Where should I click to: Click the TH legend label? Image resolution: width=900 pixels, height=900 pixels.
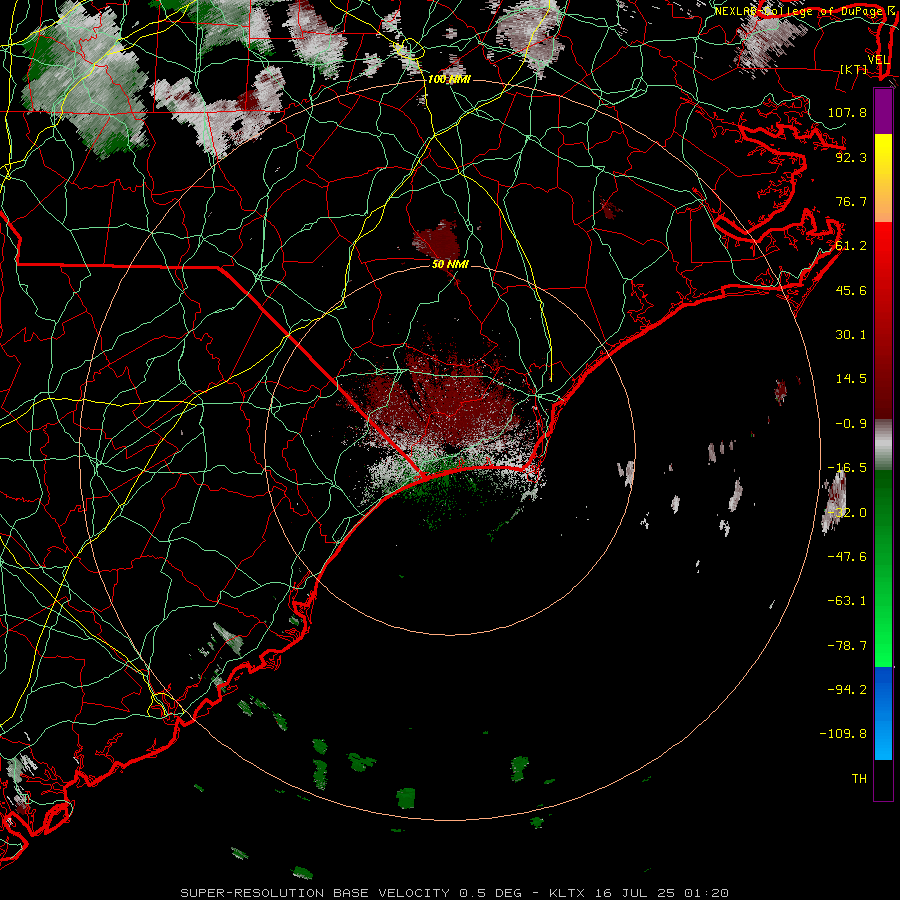coord(859,779)
